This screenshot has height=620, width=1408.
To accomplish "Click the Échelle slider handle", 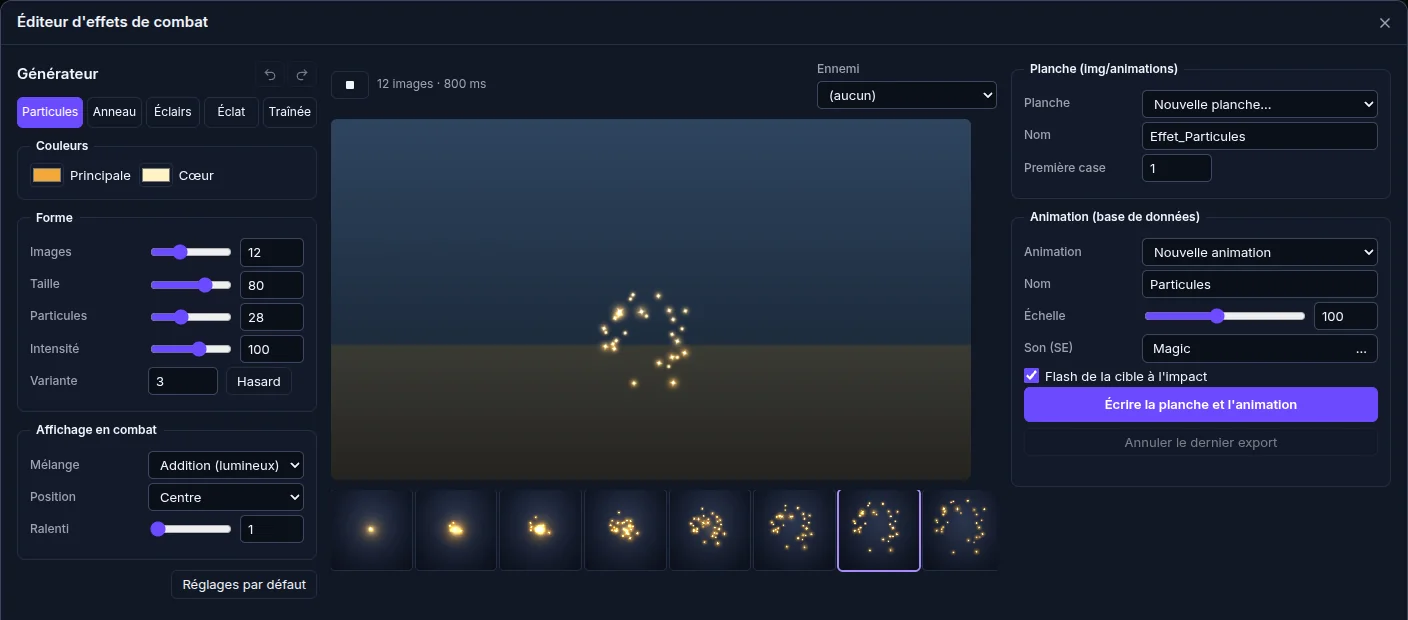I will coord(1217,316).
